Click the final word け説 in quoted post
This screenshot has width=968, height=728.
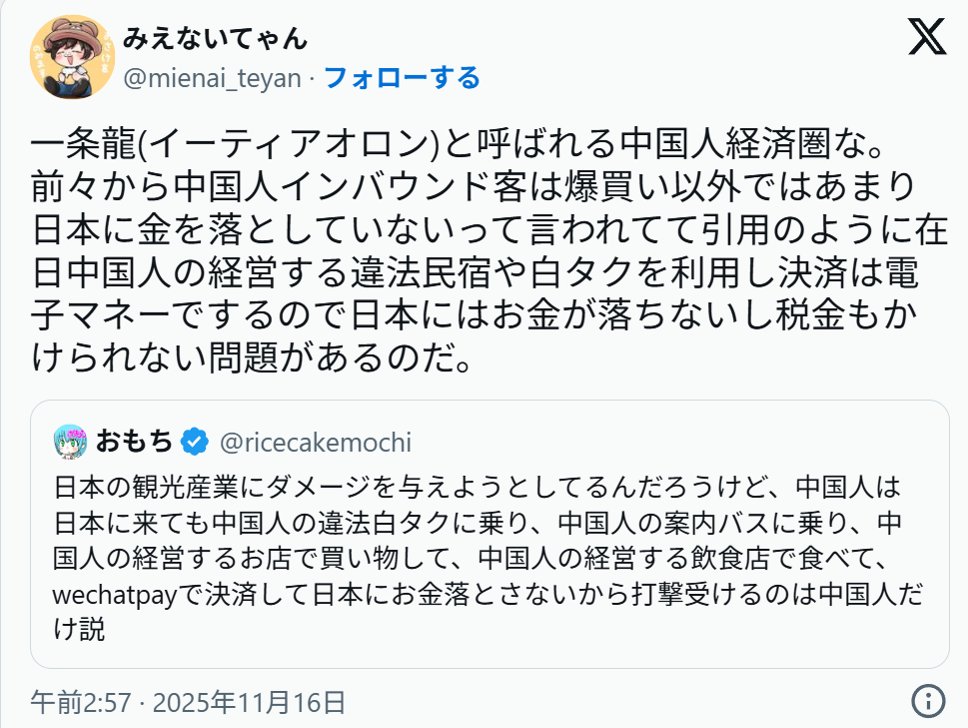(78, 630)
